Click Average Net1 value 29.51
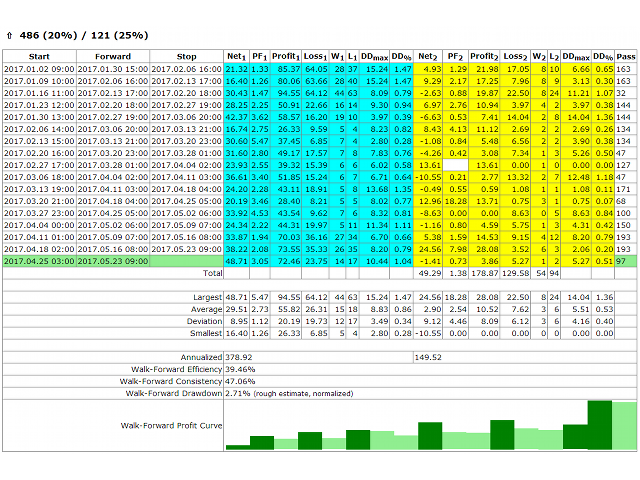The width and height of the screenshot is (640, 480). coord(236,309)
